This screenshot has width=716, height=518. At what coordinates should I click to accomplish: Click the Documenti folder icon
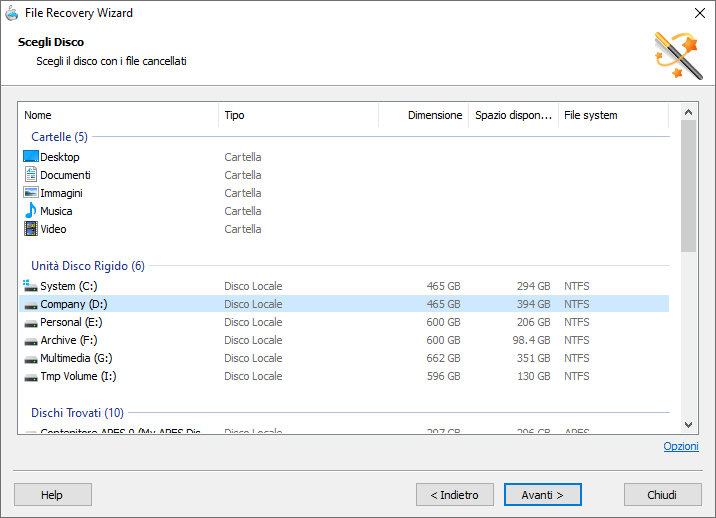tap(31, 174)
